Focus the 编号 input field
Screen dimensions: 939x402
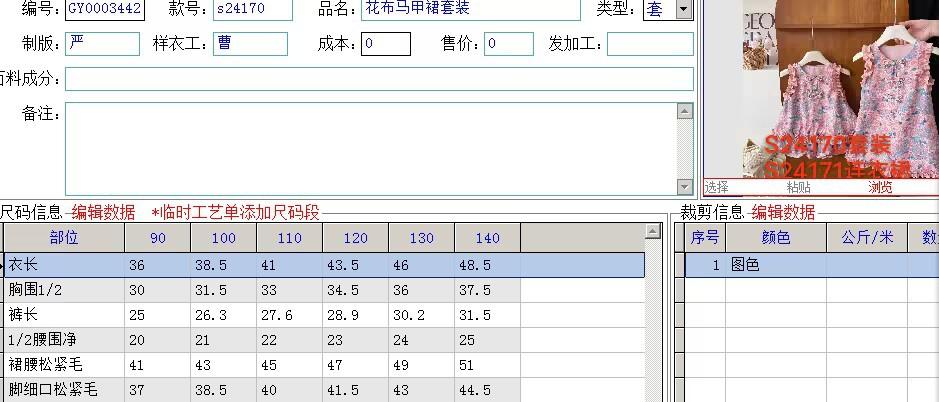105,10
